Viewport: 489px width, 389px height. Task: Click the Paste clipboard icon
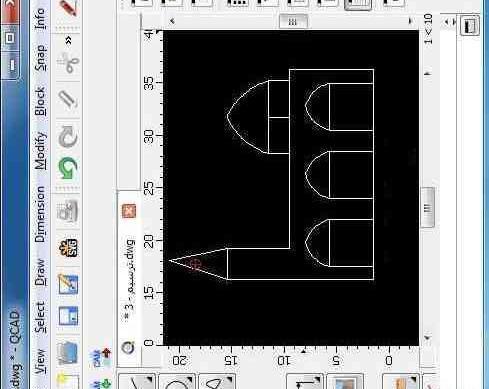click(x=68, y=99)
